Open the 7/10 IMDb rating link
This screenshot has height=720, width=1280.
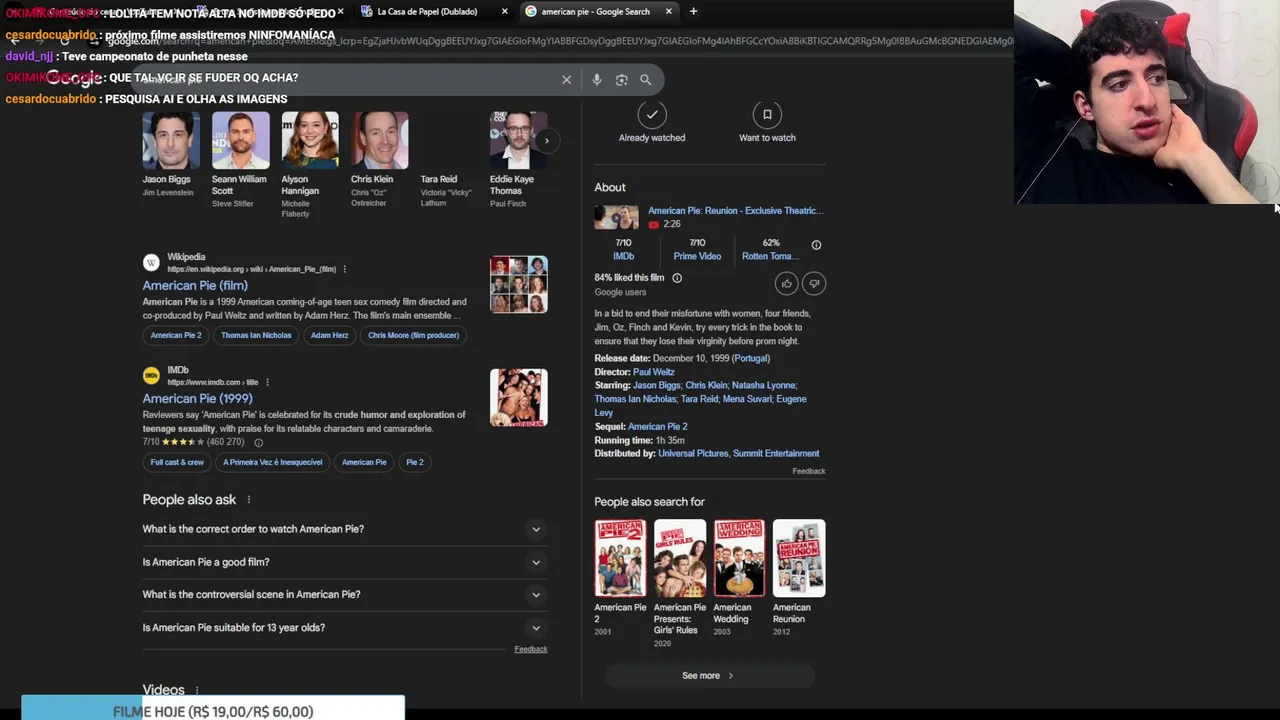pyautogui.click(x=623, y=250)
